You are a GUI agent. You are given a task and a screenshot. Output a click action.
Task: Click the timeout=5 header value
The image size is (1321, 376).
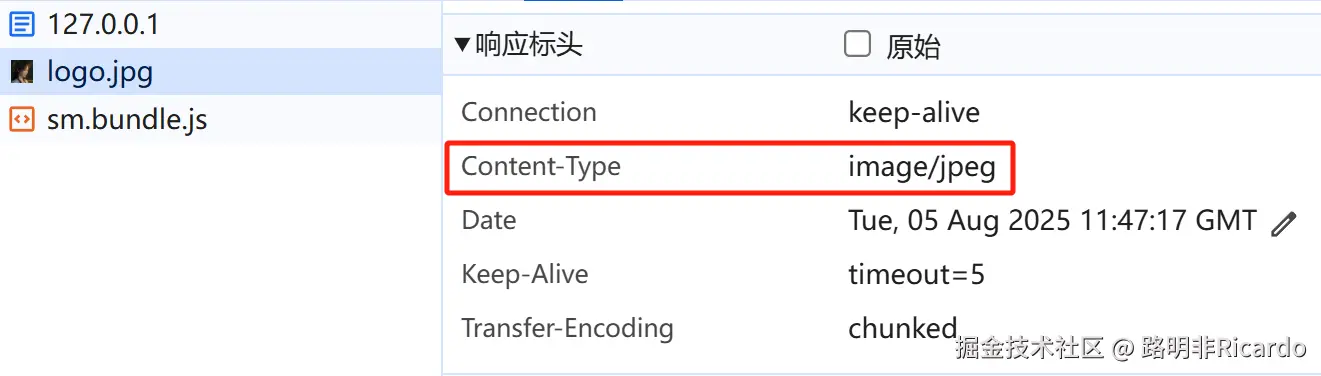point(917,274)
